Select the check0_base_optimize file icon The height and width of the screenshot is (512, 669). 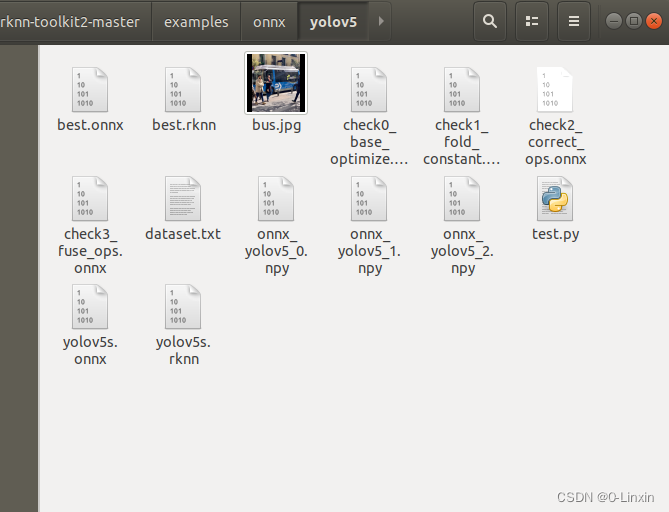pyautogui.click(x=369, y=90)
